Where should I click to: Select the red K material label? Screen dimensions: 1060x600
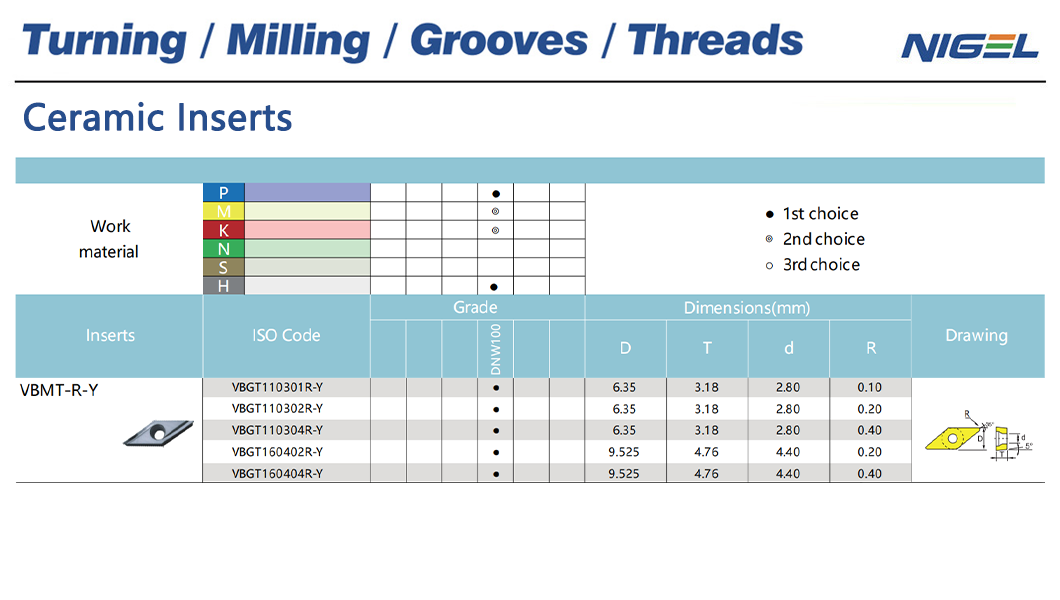click(224, 230)
